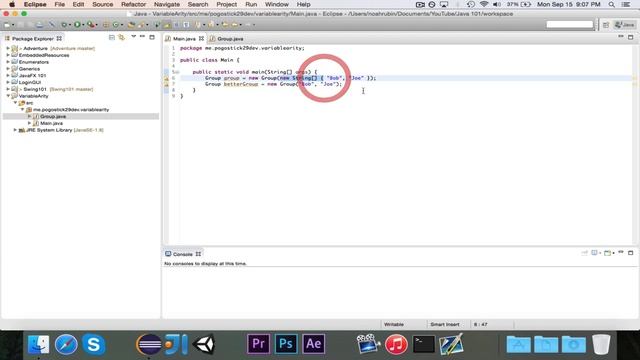Expand the Enumerators project
The width and height of the screenshot is (640, 360).
pos(8,62)
